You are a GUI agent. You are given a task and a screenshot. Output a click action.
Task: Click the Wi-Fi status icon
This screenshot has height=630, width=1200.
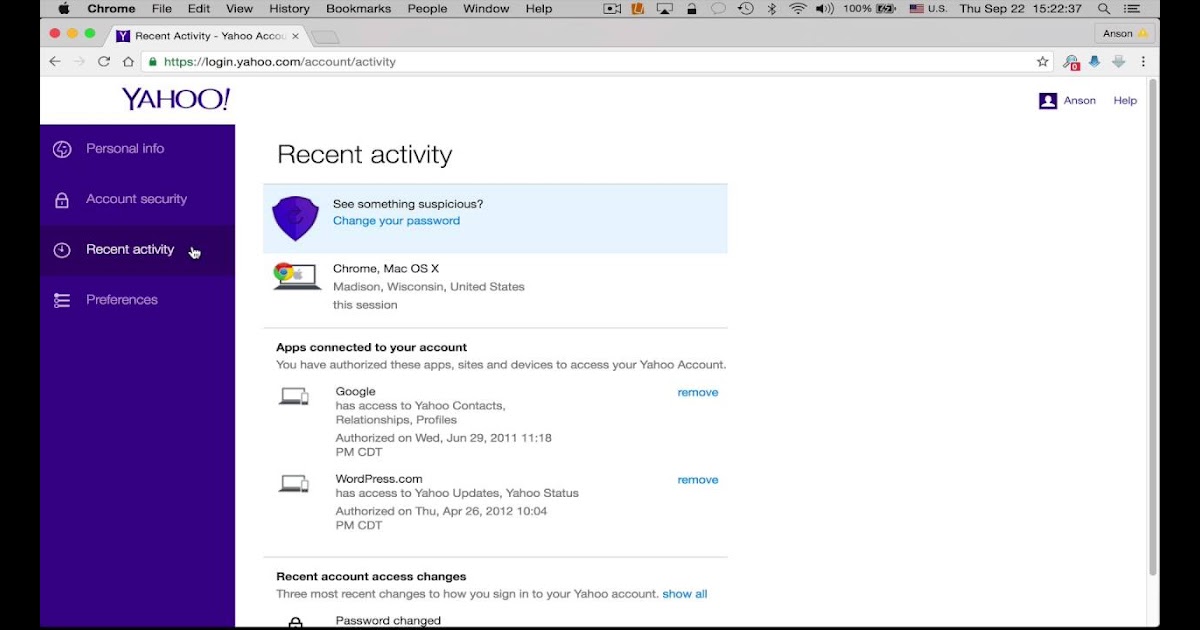(x=797, y=9)
